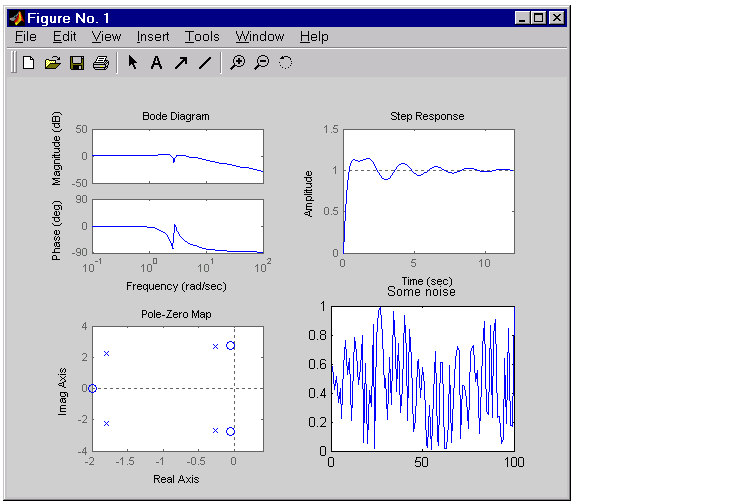Print the figure using the printer icon
The width and height of the screenshot is (750, 504).
100,63
